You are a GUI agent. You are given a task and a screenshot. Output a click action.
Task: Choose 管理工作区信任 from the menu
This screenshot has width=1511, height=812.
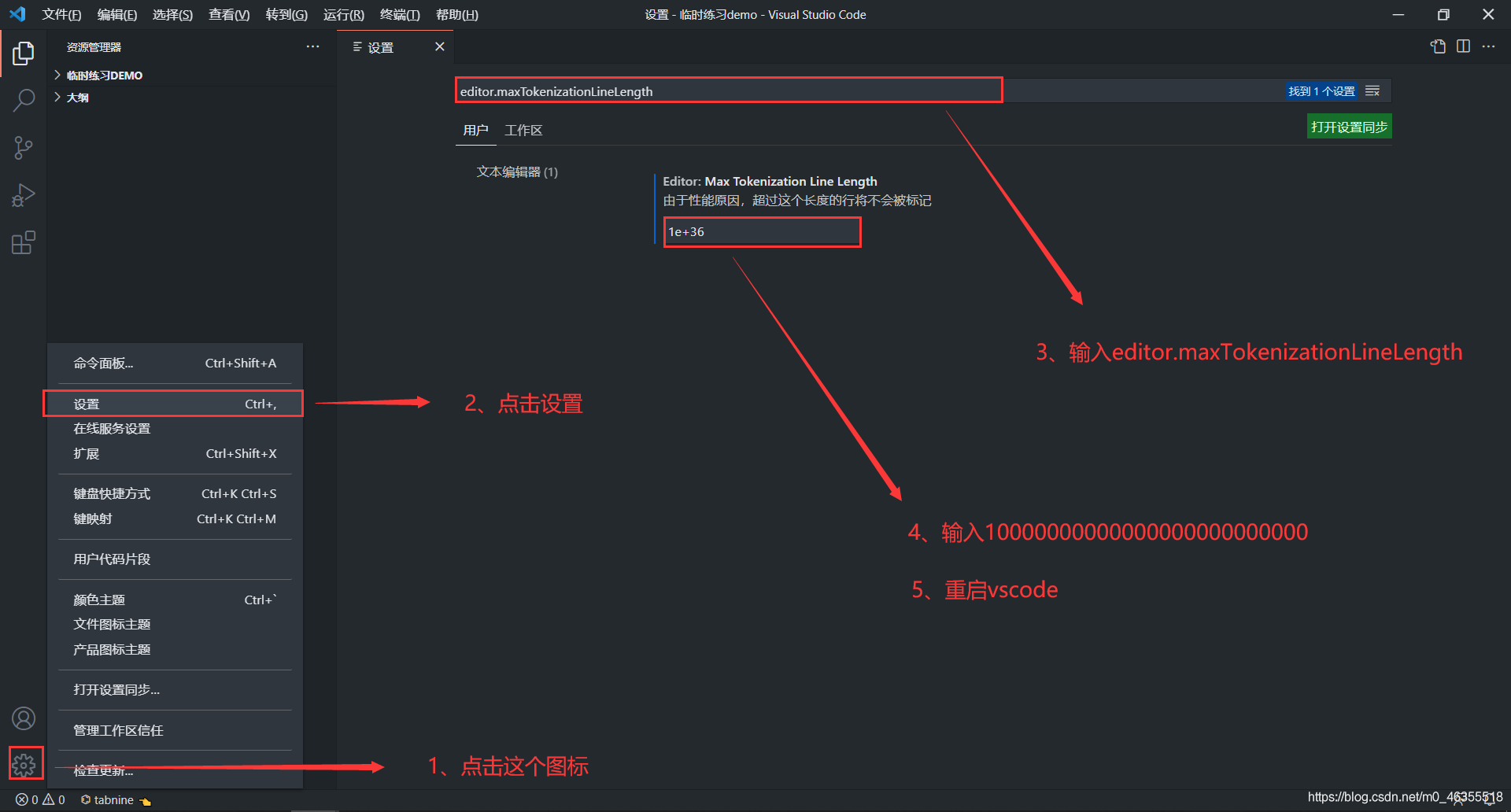[x=175, y=730]
